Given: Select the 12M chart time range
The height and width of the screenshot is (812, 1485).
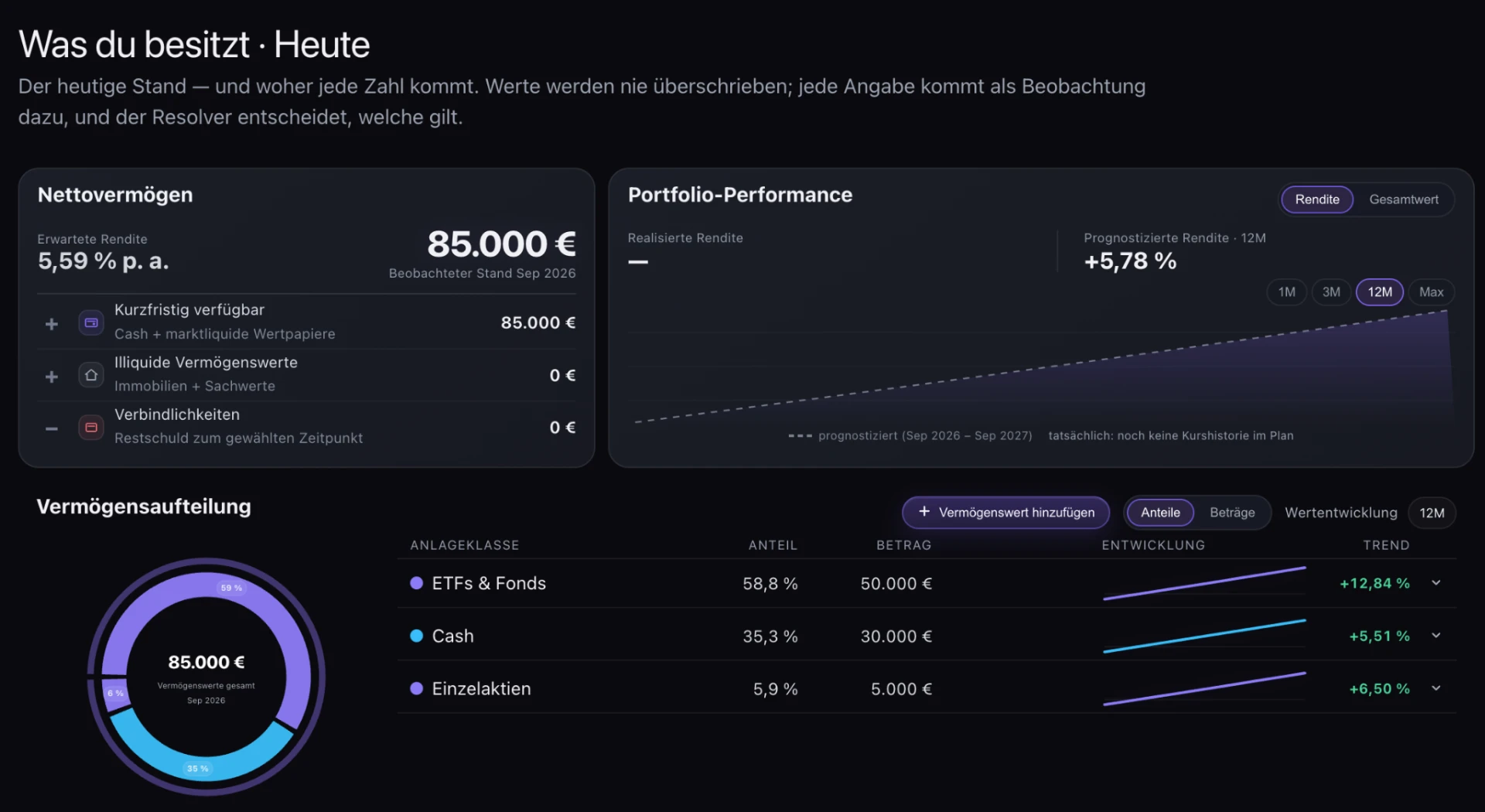Looking at the screenshot, I should 1380,292.
